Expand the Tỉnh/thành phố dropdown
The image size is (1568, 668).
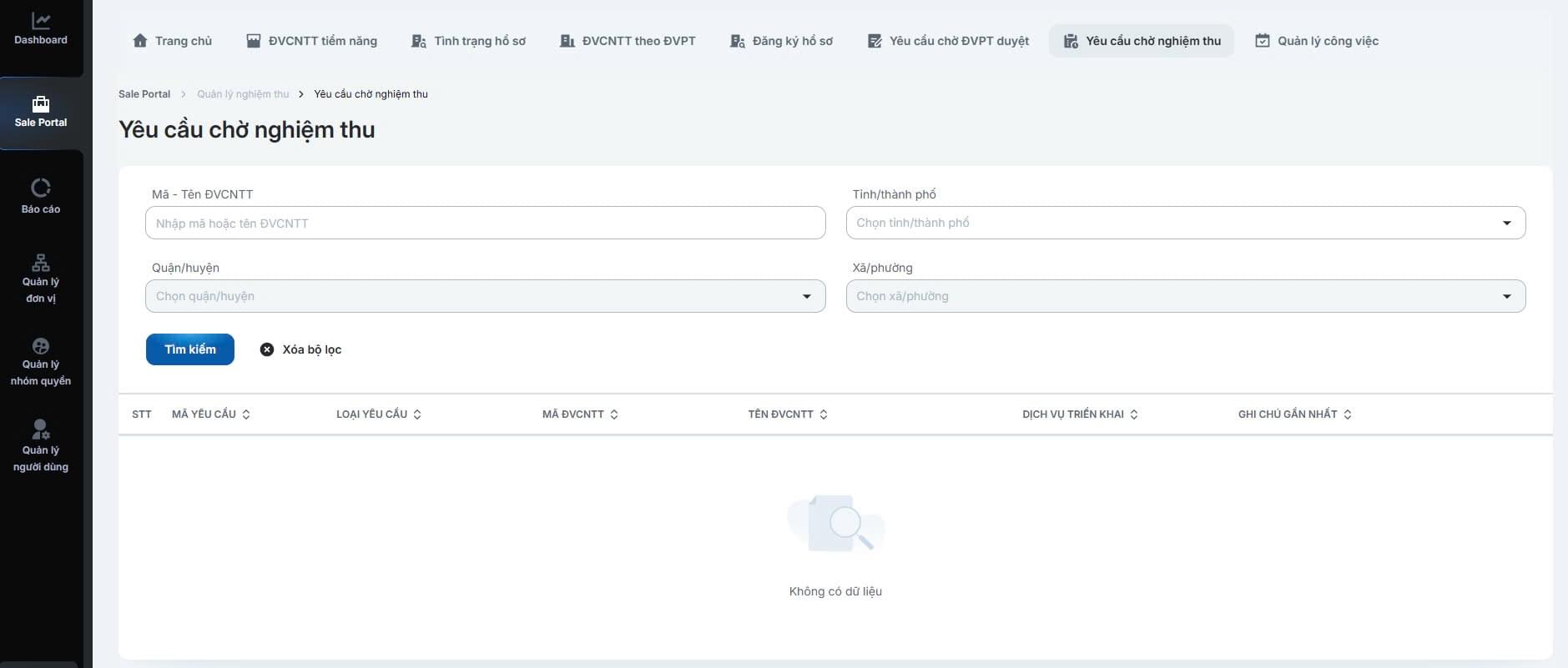pyautogui.click(x=1506, y=223)
